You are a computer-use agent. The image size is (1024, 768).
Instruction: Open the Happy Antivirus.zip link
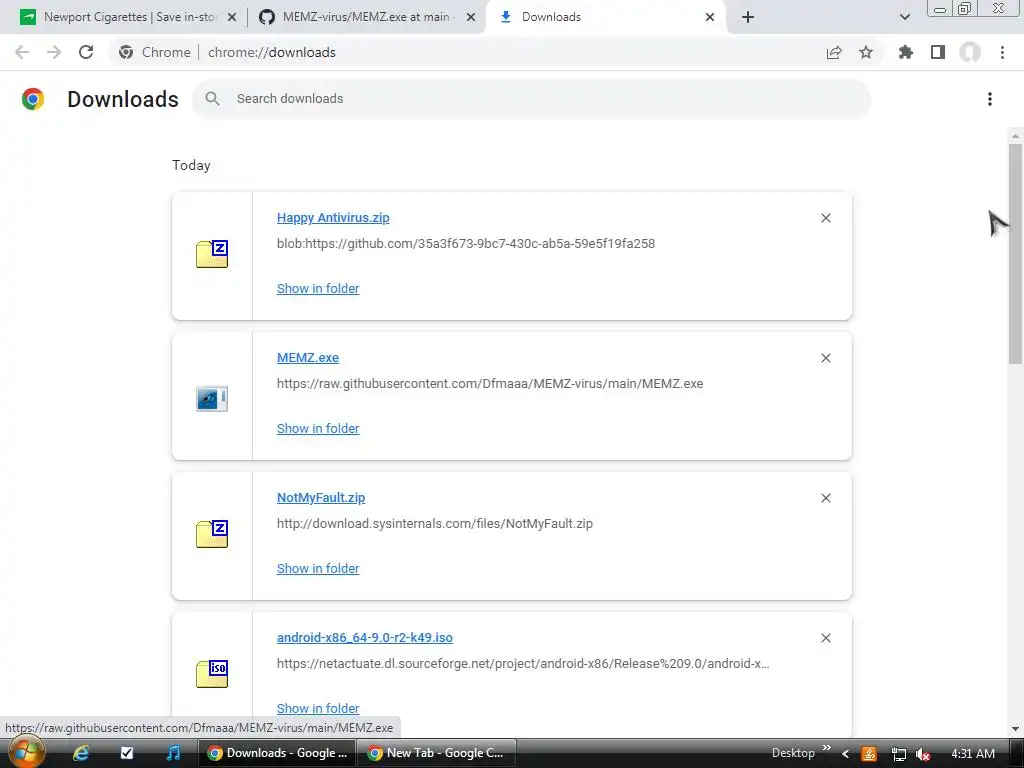[333, 217]
